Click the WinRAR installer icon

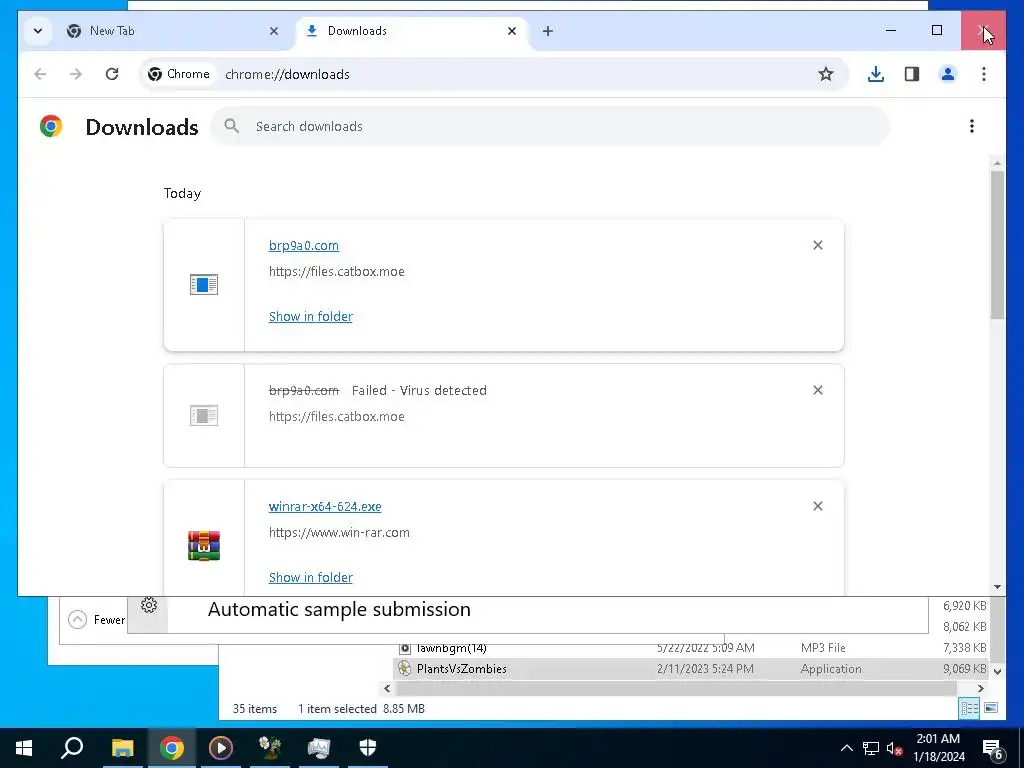coord(204,545)
